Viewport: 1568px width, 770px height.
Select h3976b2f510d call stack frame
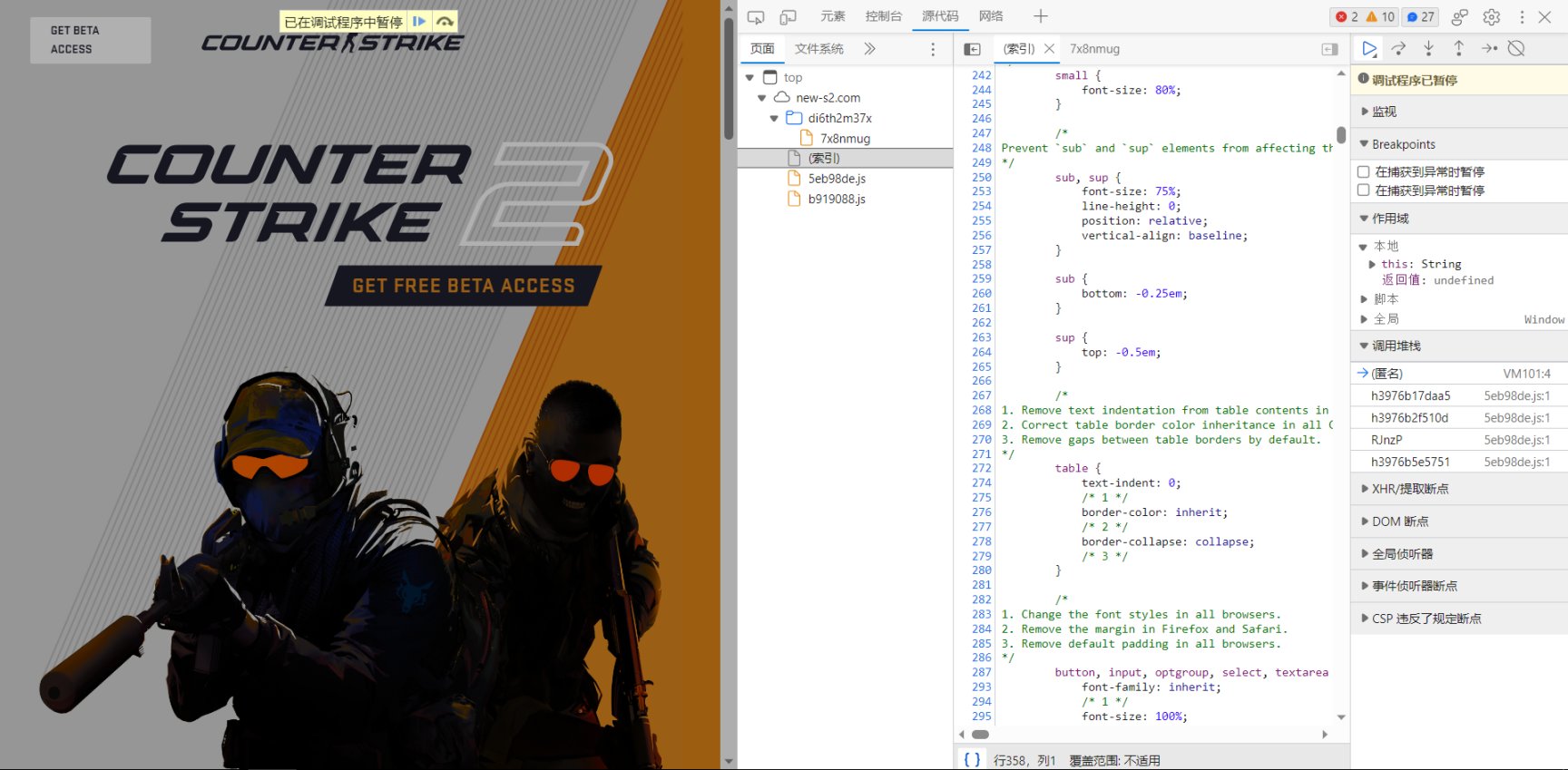pos(1459,418)
